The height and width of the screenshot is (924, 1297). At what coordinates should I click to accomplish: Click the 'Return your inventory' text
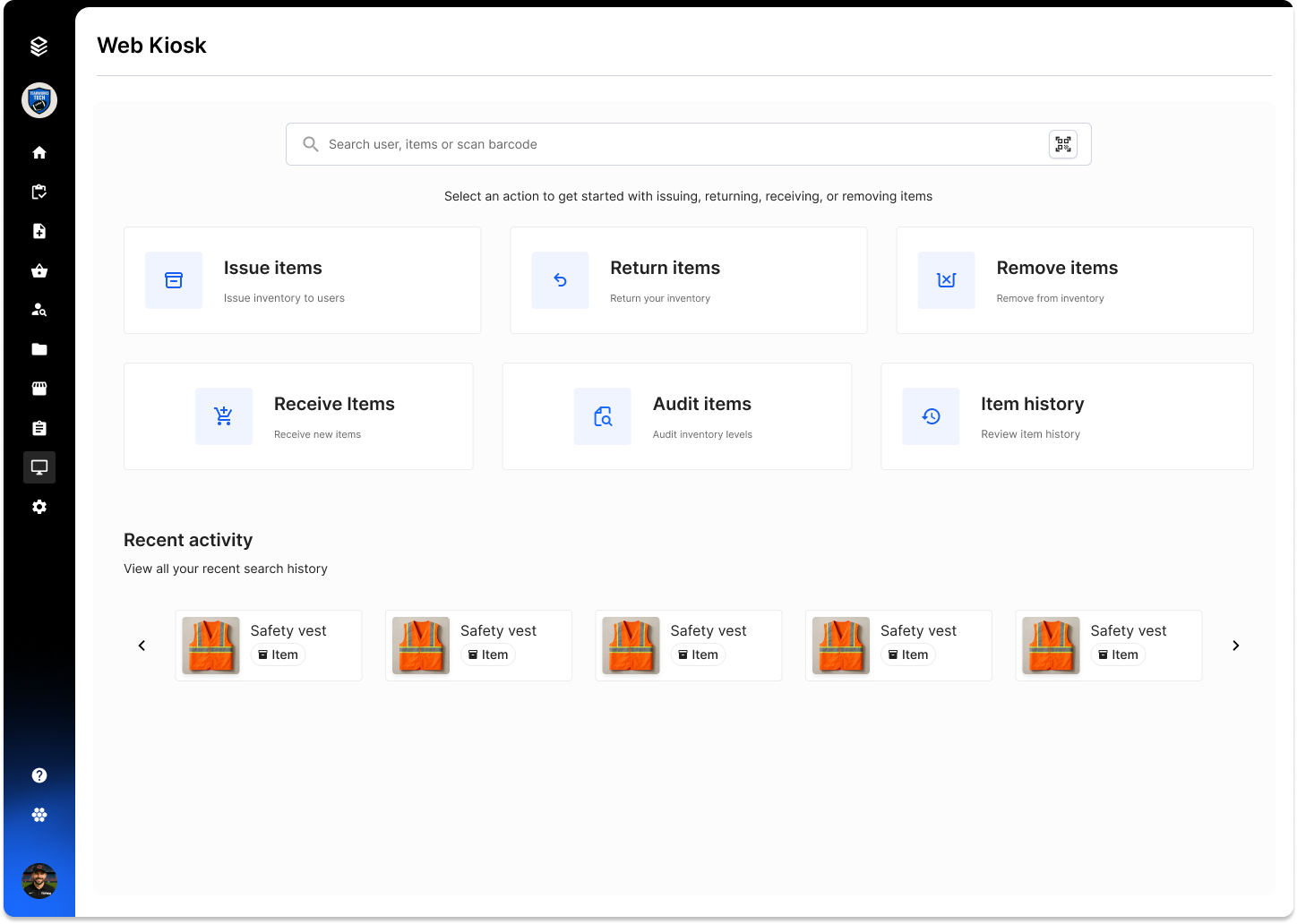click(x=660, y=298)
